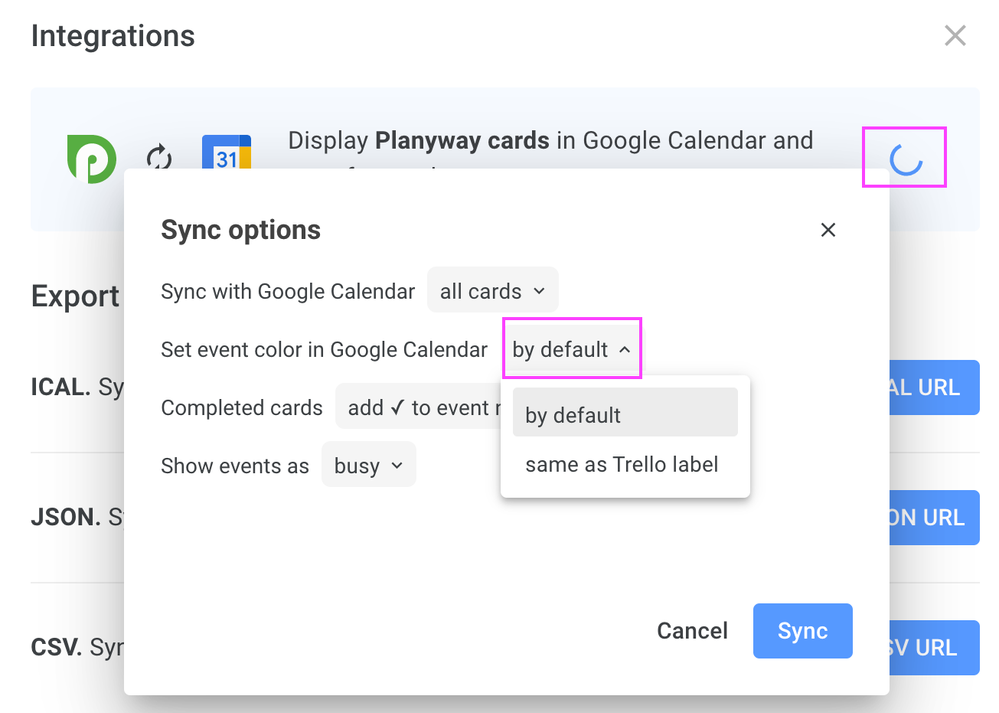
Task: Click the blue loading spinner
Action: tap(905, 158)
